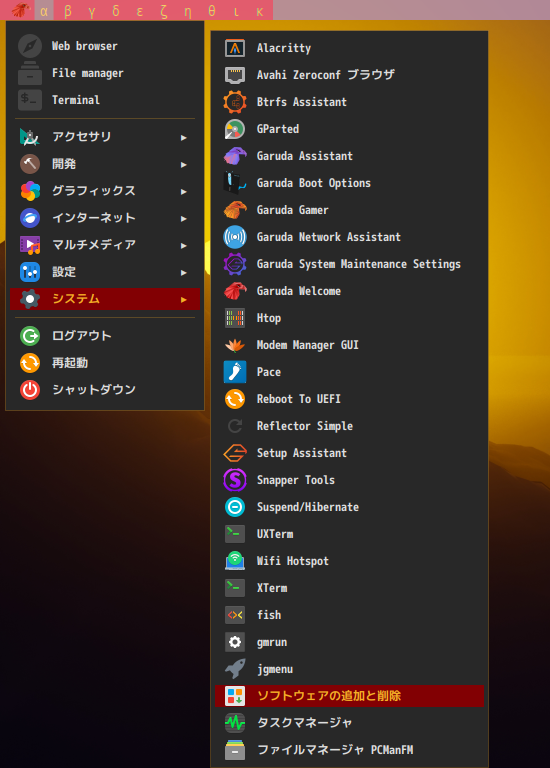Launch Garuda Gamer icon

pos(235,210)
